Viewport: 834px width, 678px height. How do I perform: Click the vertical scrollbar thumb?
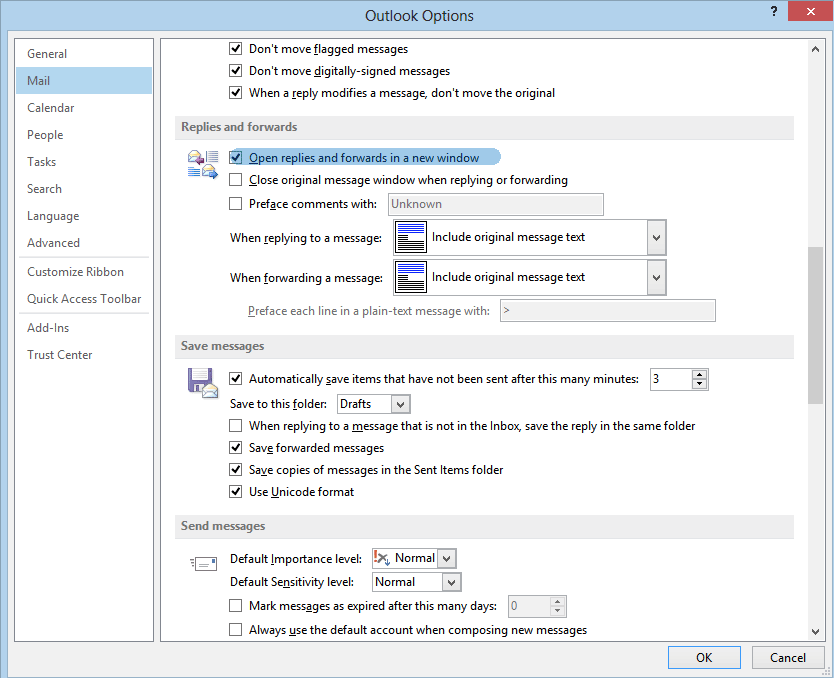coord(815,325)
